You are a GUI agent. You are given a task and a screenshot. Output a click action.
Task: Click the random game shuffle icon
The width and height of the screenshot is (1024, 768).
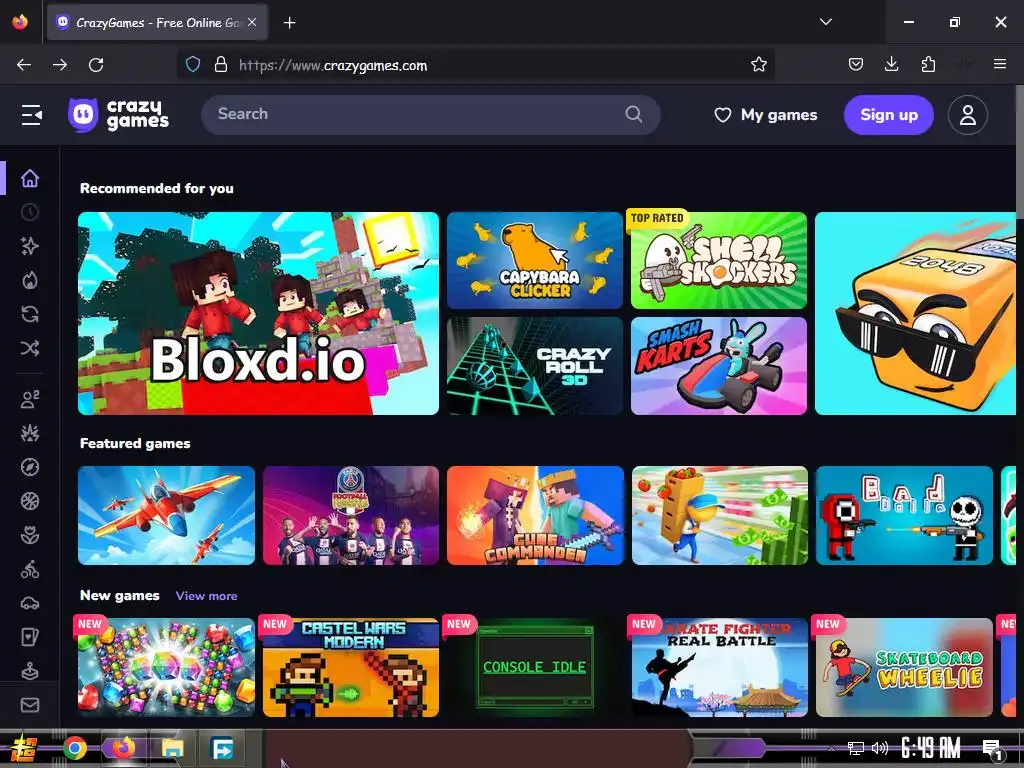30,348
